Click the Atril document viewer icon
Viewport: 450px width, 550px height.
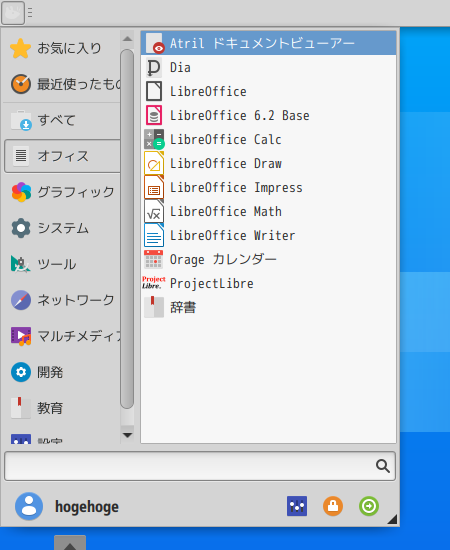pyautogui.click(x=154, y=43)
